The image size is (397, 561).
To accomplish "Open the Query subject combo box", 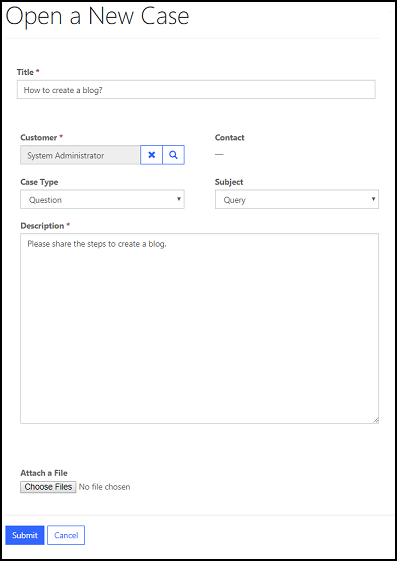I will click(x=296, y=199).
